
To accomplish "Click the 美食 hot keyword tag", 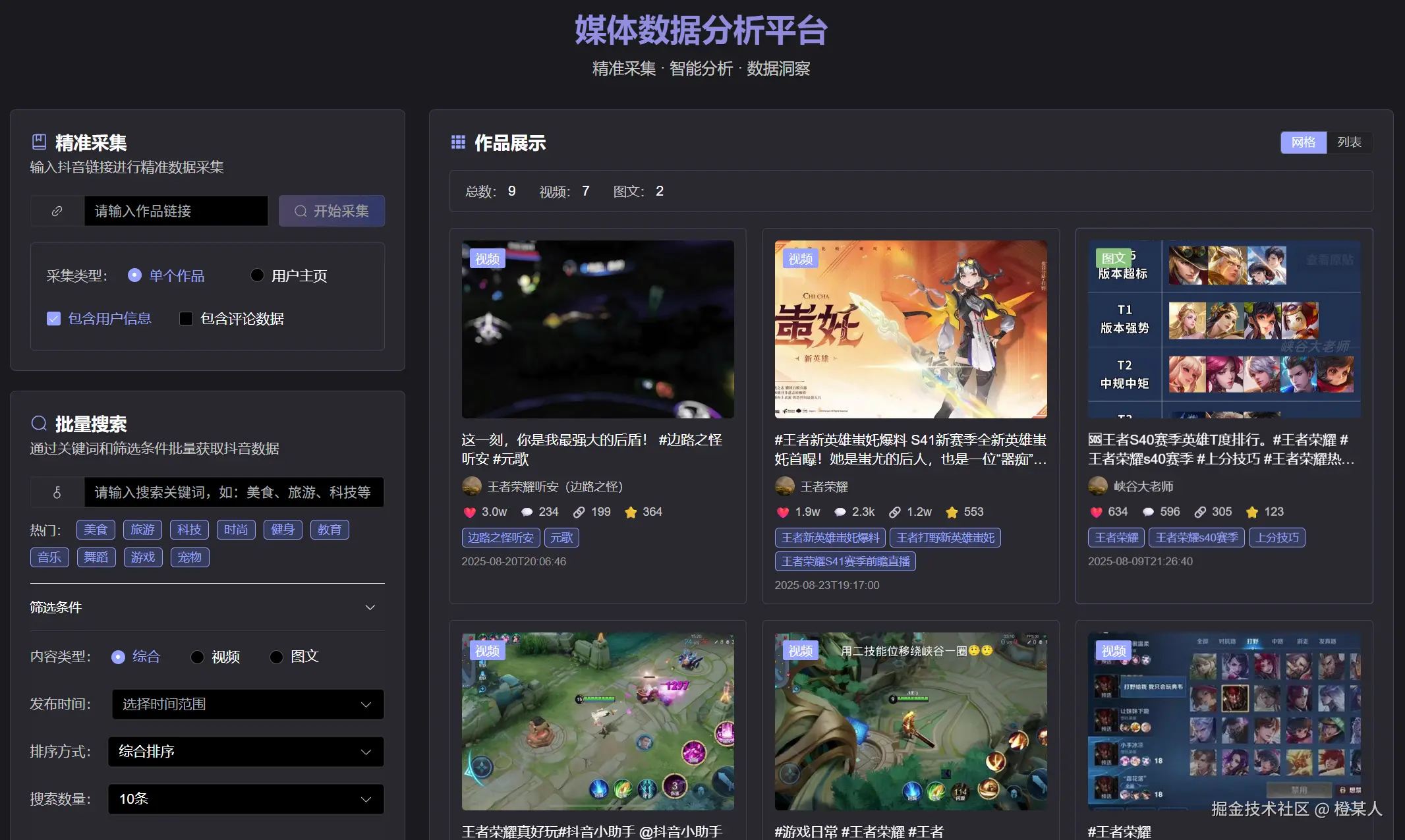I will point(96,530).
